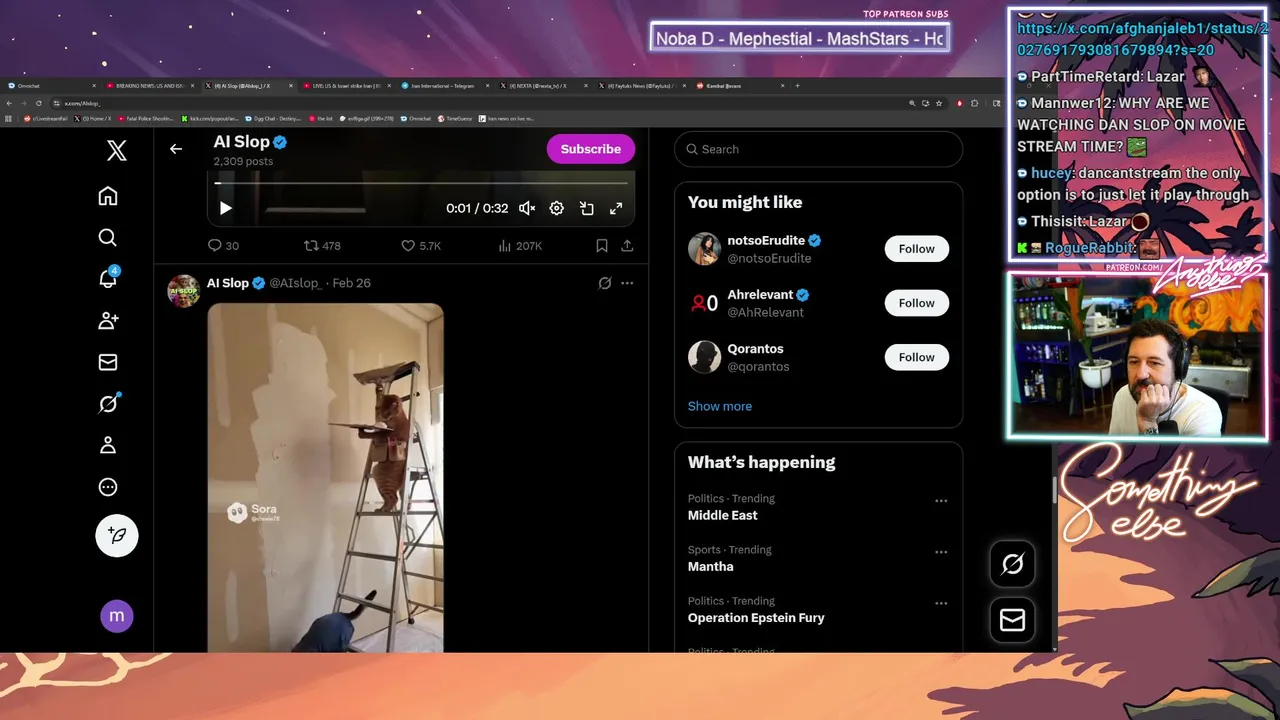Open notsoErudite profile name
Screen dimensions: 1280x720
(x=767, y=240)
